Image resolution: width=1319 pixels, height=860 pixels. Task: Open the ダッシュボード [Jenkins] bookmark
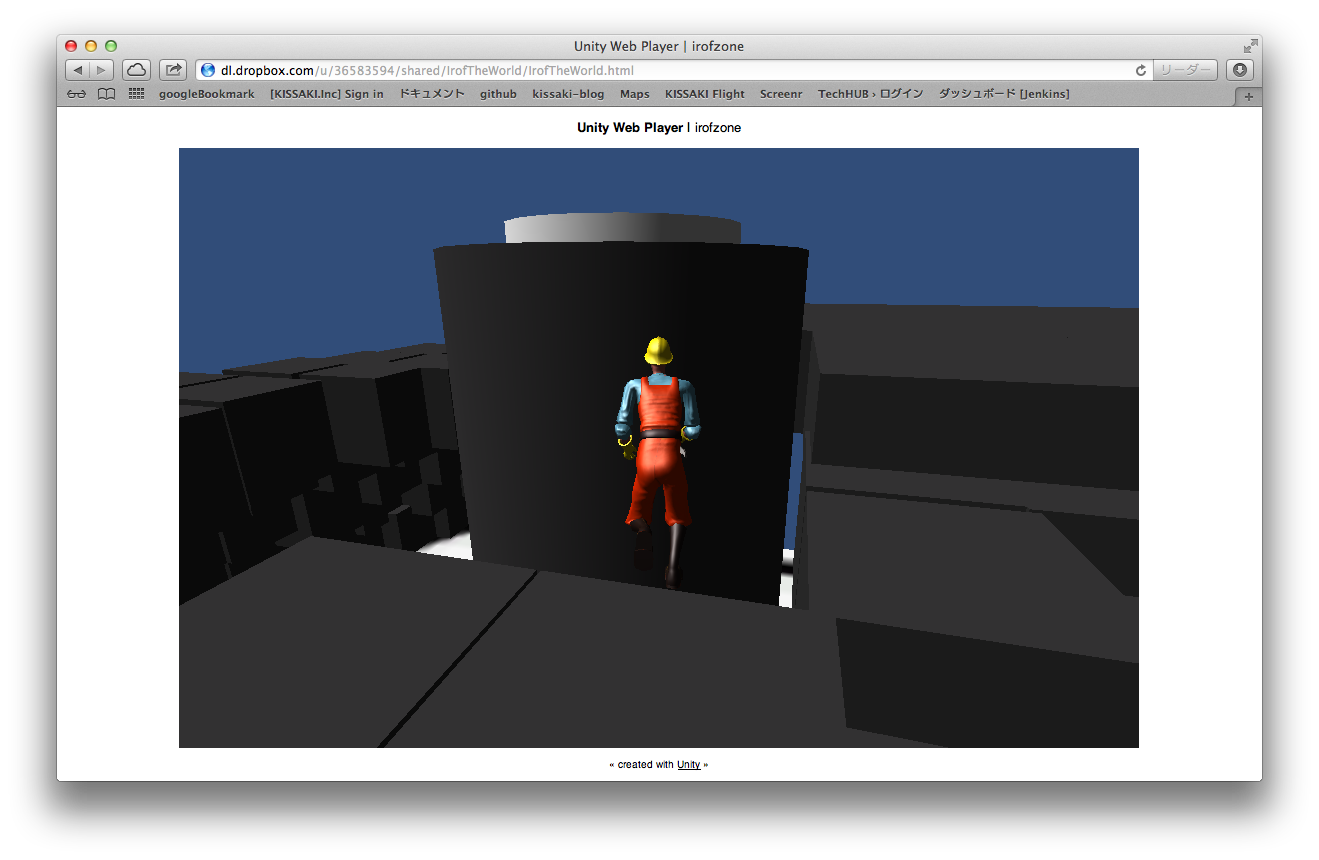[1003, 94]
